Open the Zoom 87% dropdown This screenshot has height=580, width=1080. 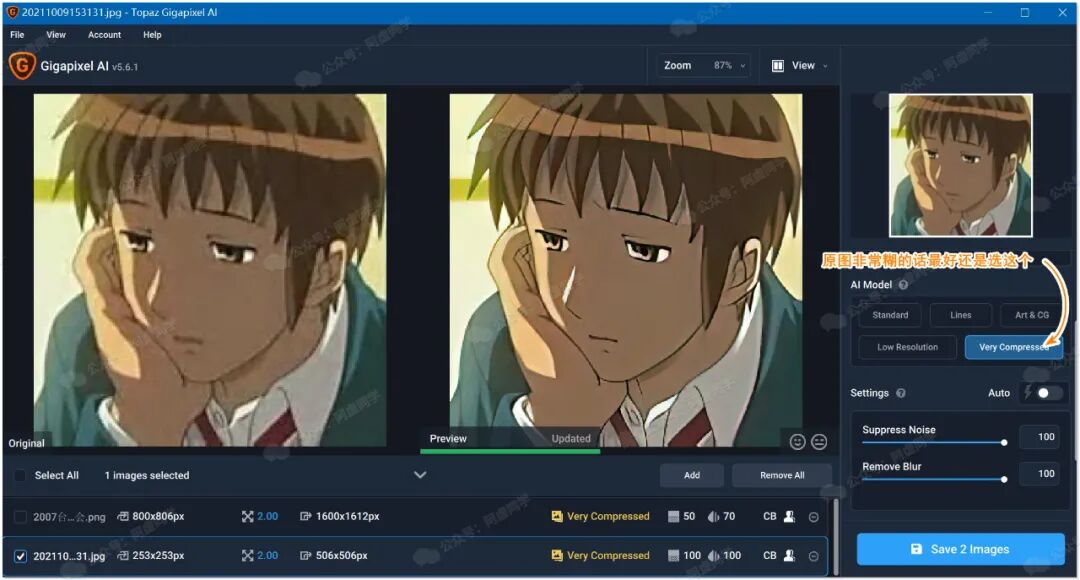click(x=703, y=65)
